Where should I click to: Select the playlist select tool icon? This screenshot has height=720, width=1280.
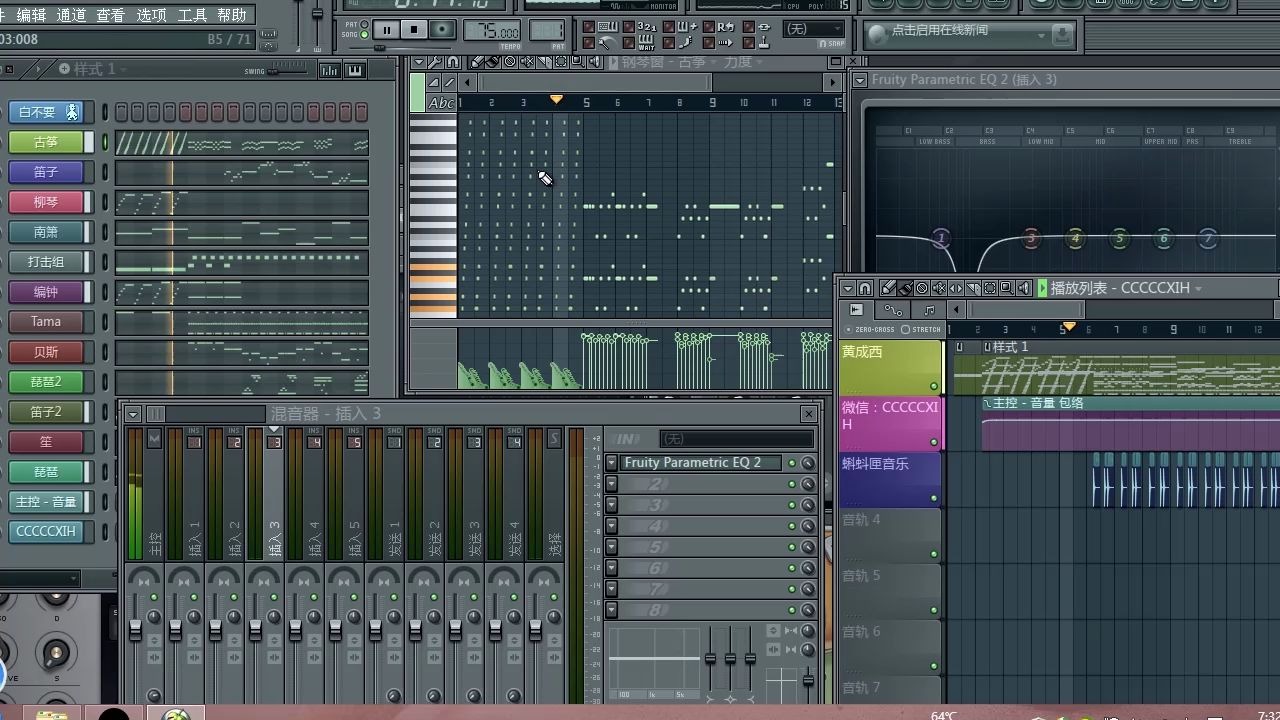(989, 288)
